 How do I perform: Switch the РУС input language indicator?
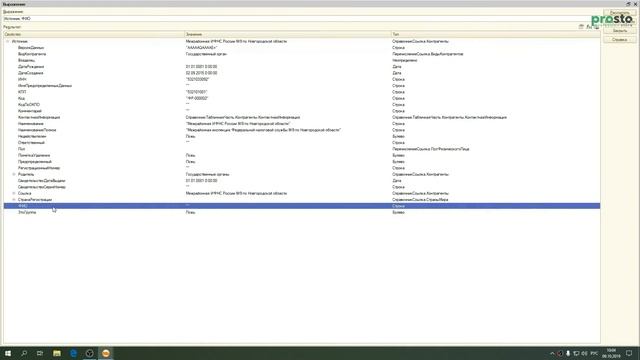pyautogui.click(x=594, y=353)
